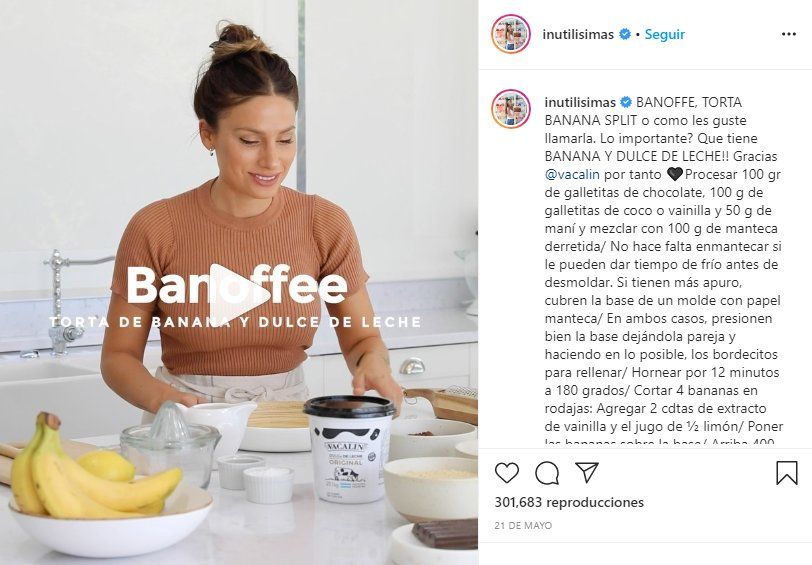
Task: Click the verified badge in the header
Action: point(625,34)
